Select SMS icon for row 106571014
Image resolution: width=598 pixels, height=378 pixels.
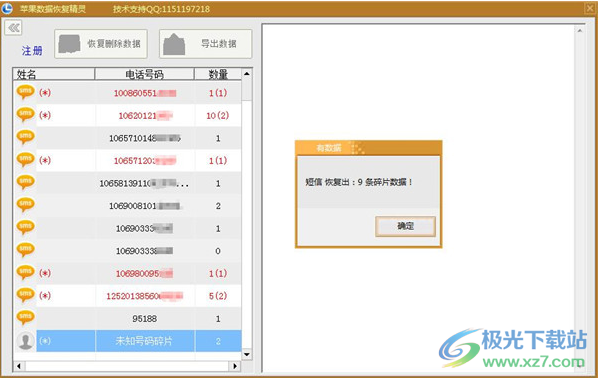[26, 137]
